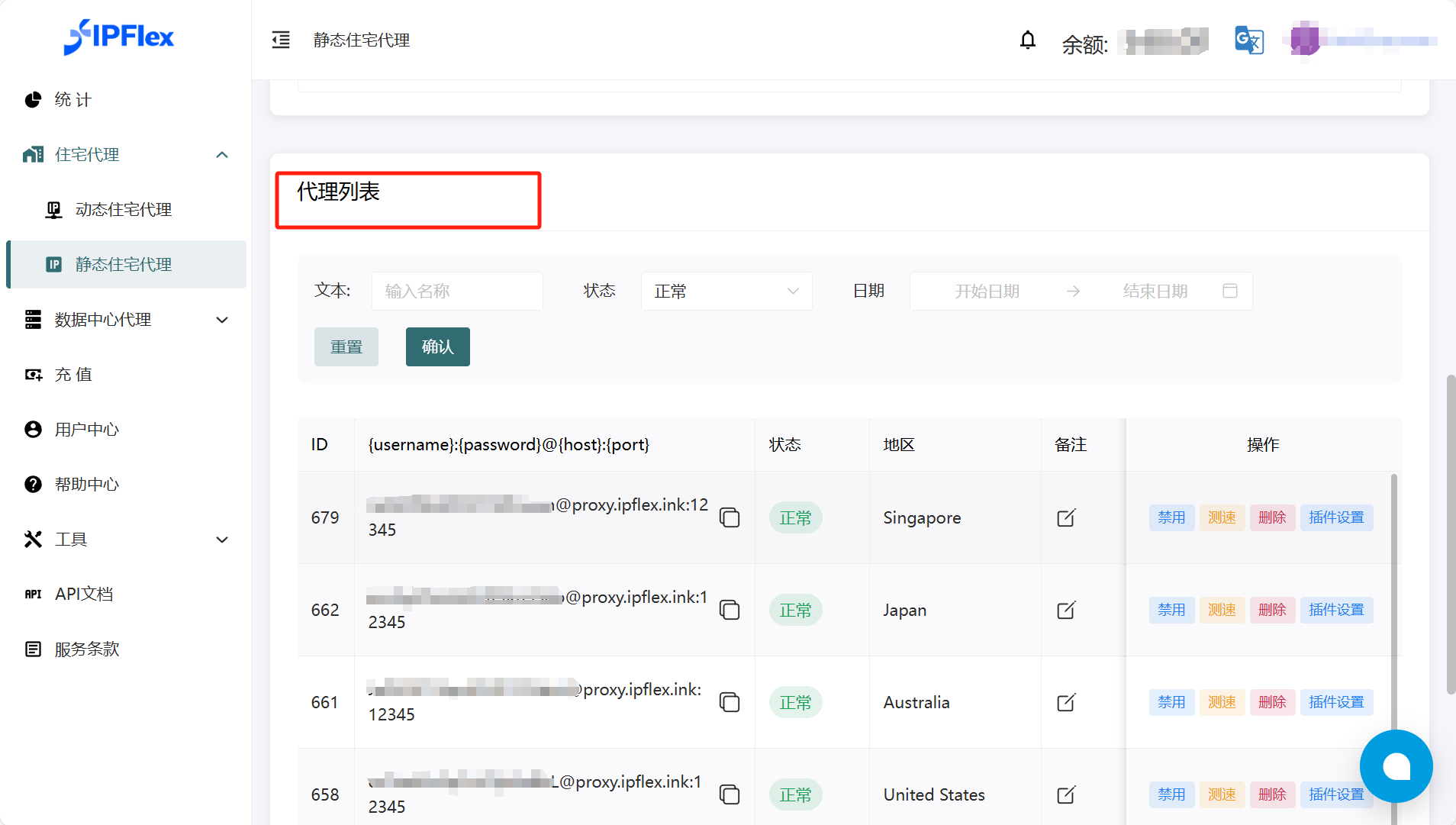
Task: Open the 状态 status dropdown
Action: coord(726,291)
